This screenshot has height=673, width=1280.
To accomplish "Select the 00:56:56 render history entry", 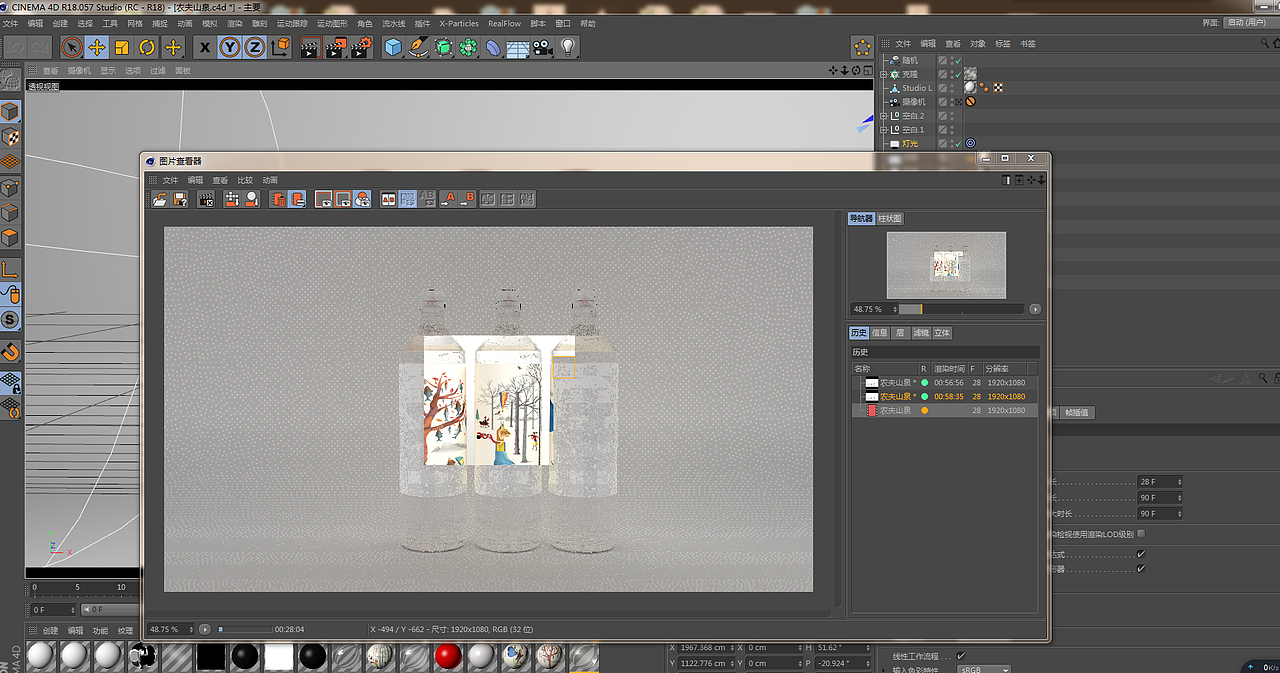I will pos(943,382).
